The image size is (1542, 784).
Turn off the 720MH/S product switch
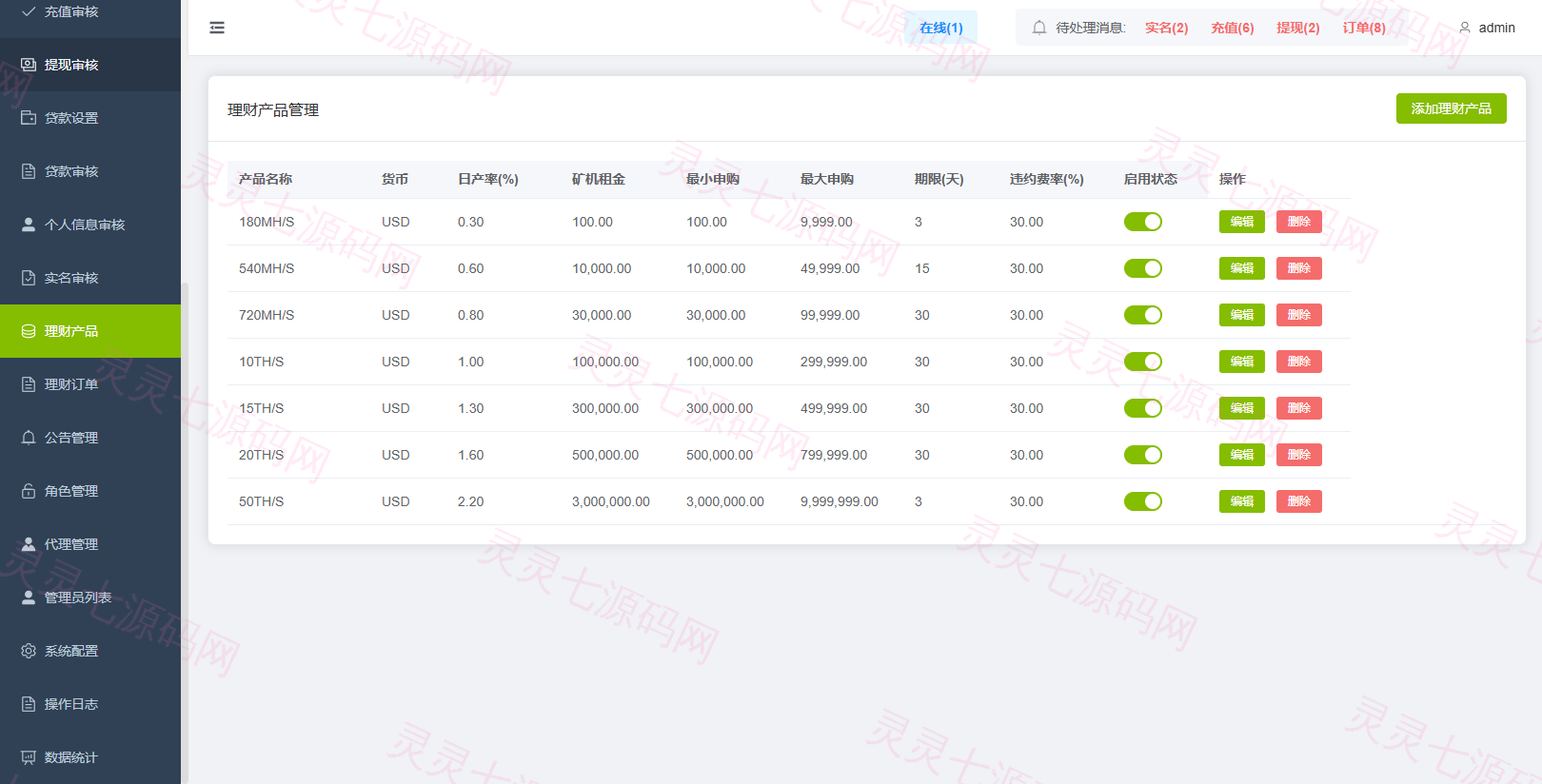(x=1143, y=315)
